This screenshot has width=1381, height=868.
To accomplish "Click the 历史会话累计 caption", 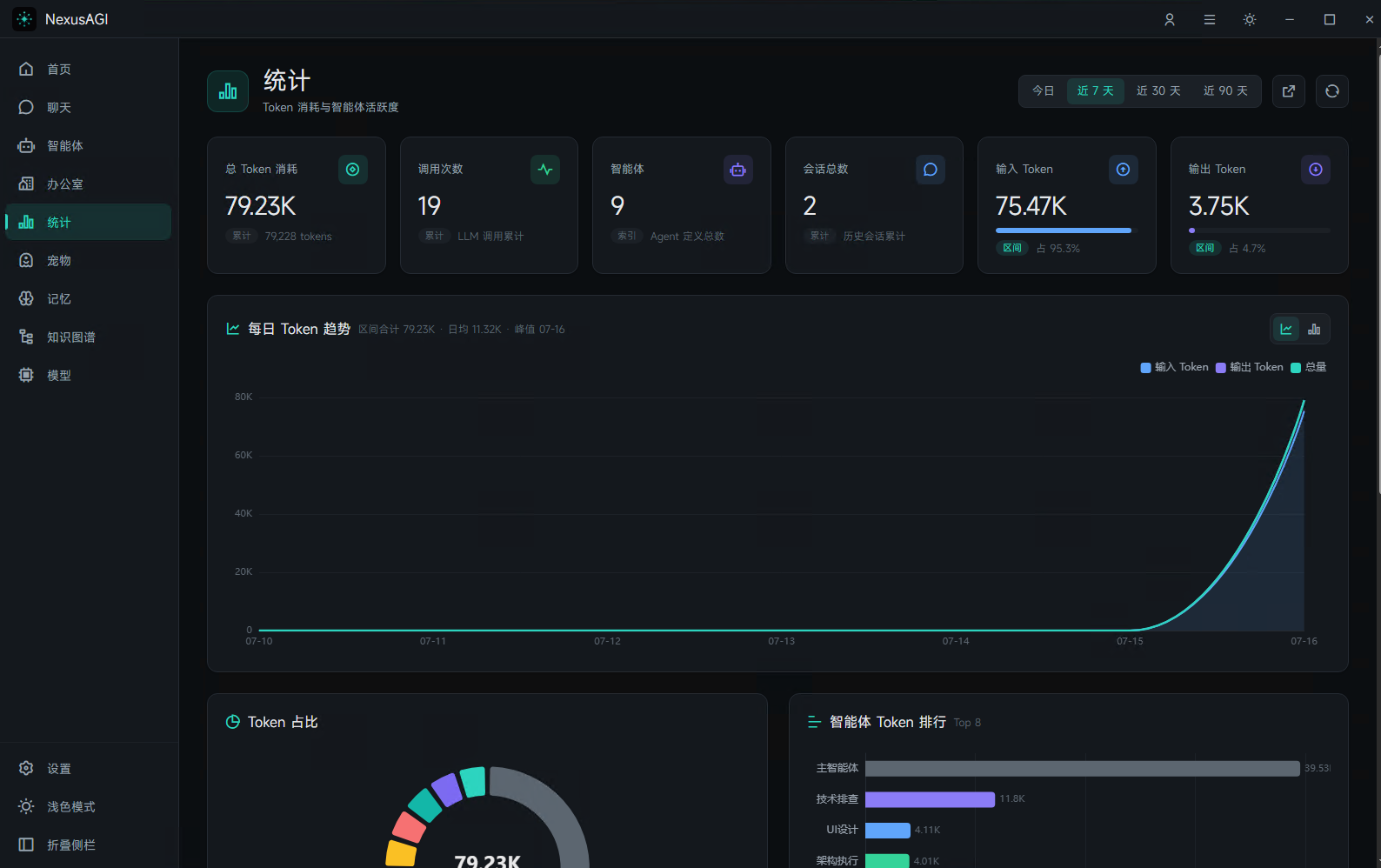I will point(874,237).
